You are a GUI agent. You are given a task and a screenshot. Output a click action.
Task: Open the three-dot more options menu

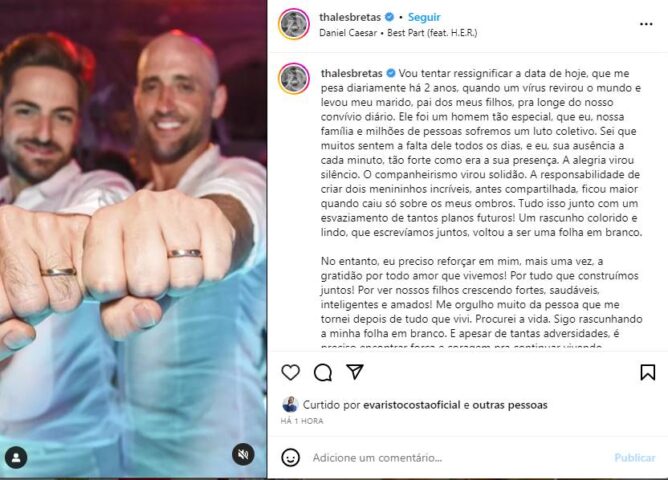(646, 24)
